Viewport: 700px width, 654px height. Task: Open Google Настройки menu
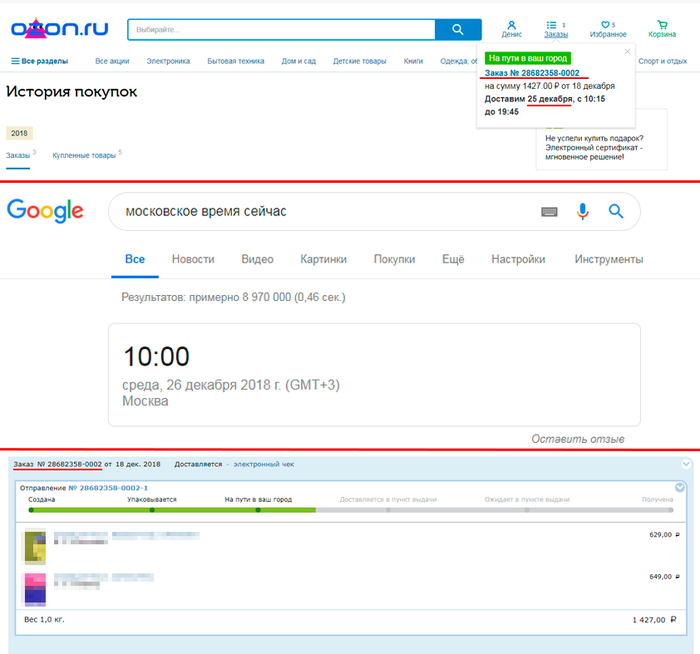(518, 259)
